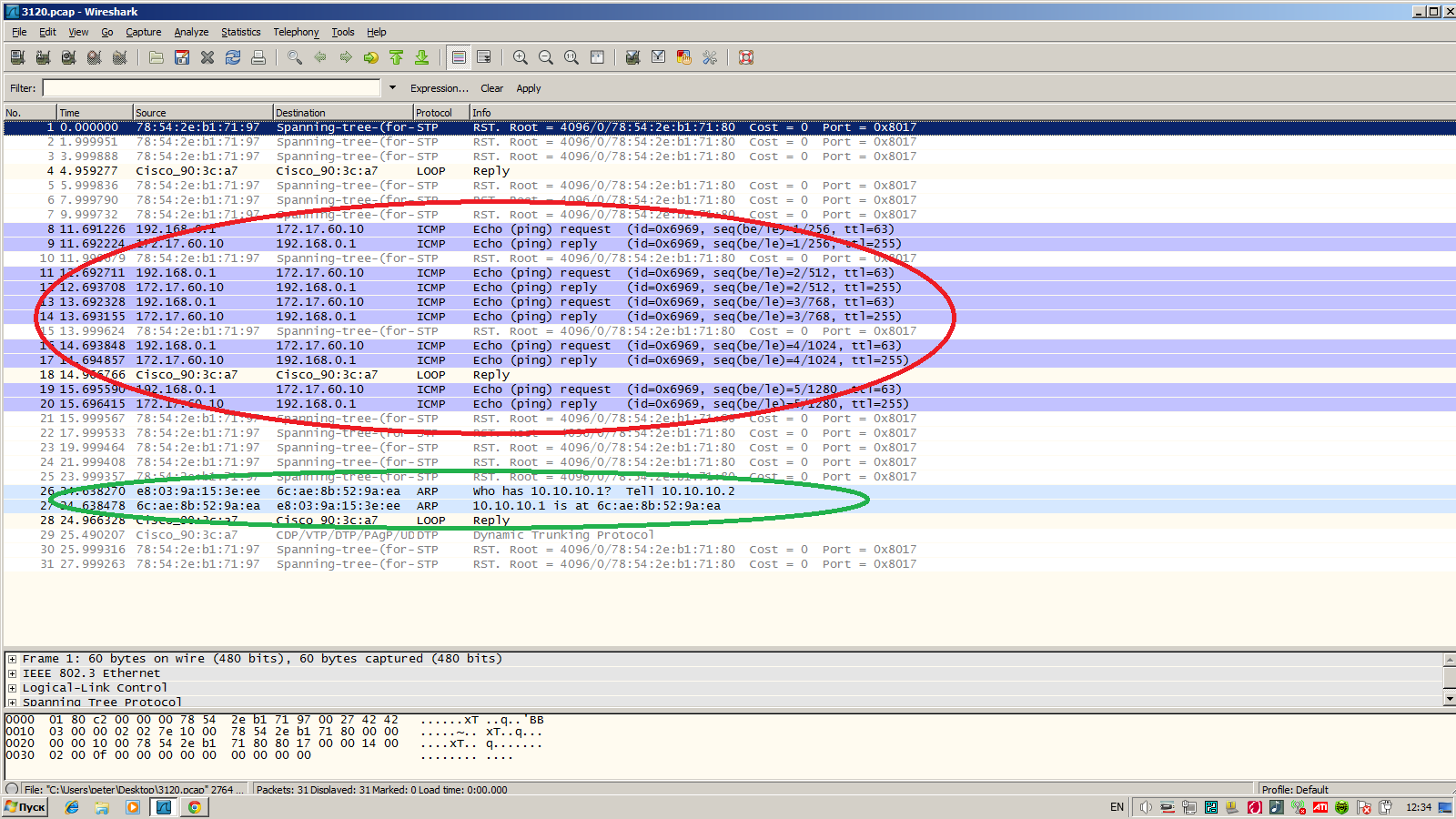This screenshot has height=819, width=1456.
Task: Open the filter history dropdown arrow
Action: point(392,88)
